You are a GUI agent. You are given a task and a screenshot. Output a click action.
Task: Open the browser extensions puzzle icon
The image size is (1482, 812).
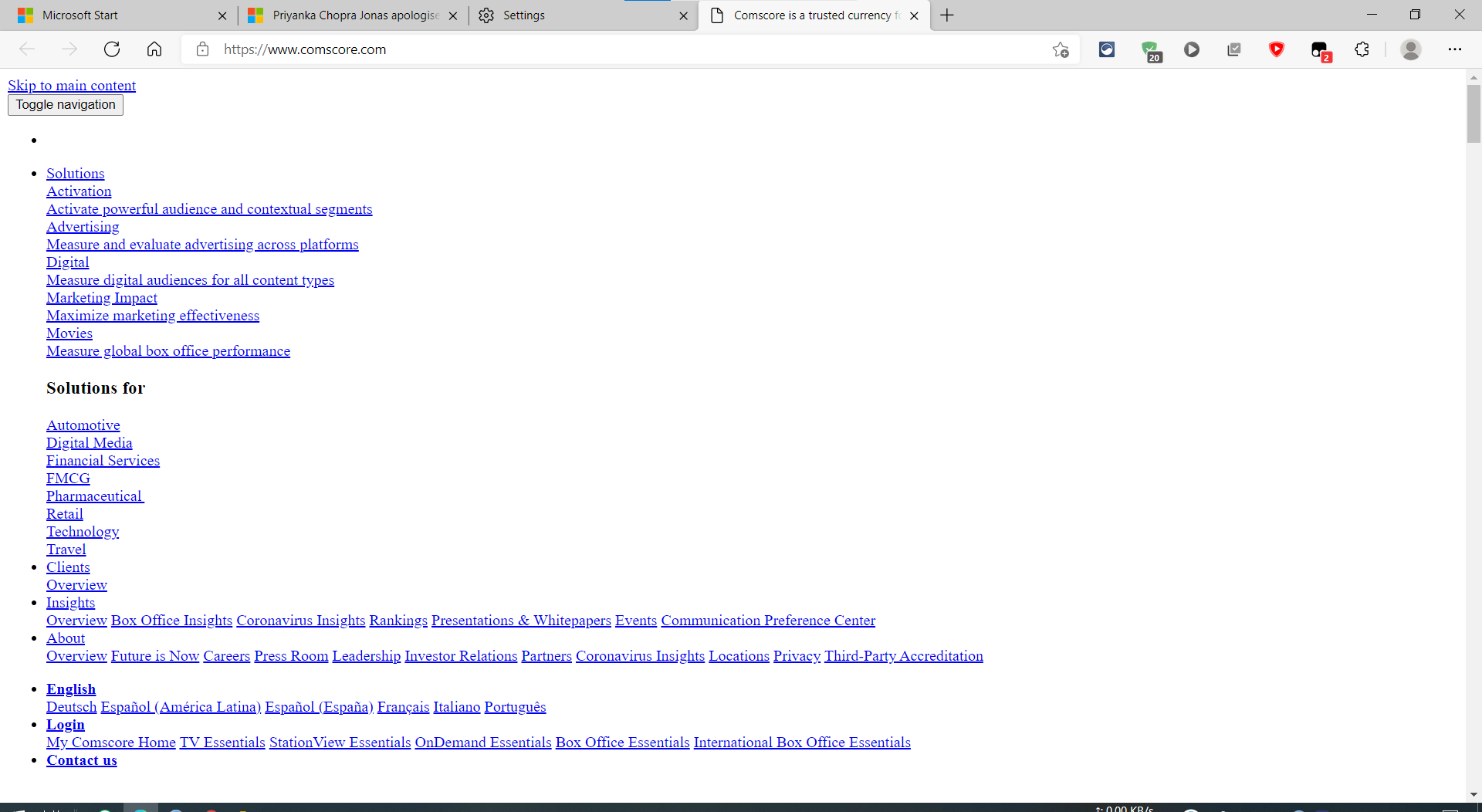tap(1362, 49)
